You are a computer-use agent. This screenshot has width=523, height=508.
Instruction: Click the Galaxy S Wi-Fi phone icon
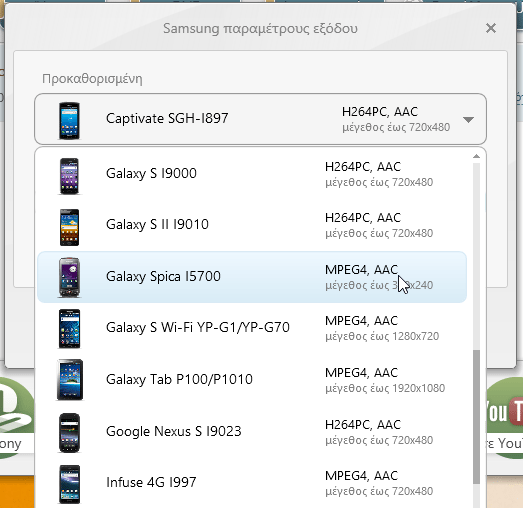pos(69,329)
